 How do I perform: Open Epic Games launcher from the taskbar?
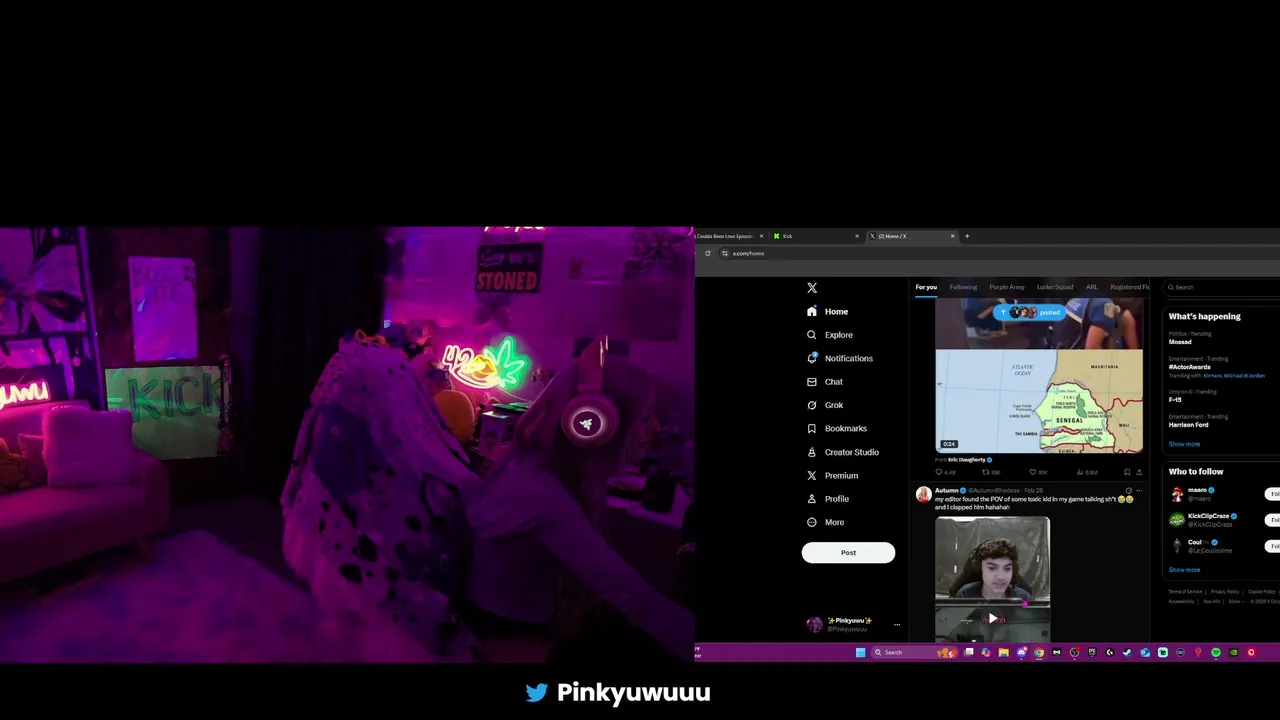1092,653
